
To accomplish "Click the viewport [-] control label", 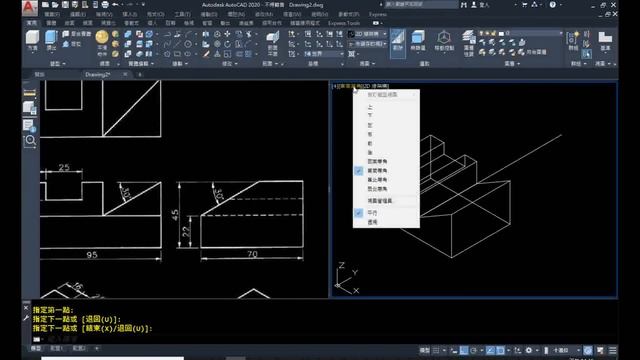I will (334, 86).
